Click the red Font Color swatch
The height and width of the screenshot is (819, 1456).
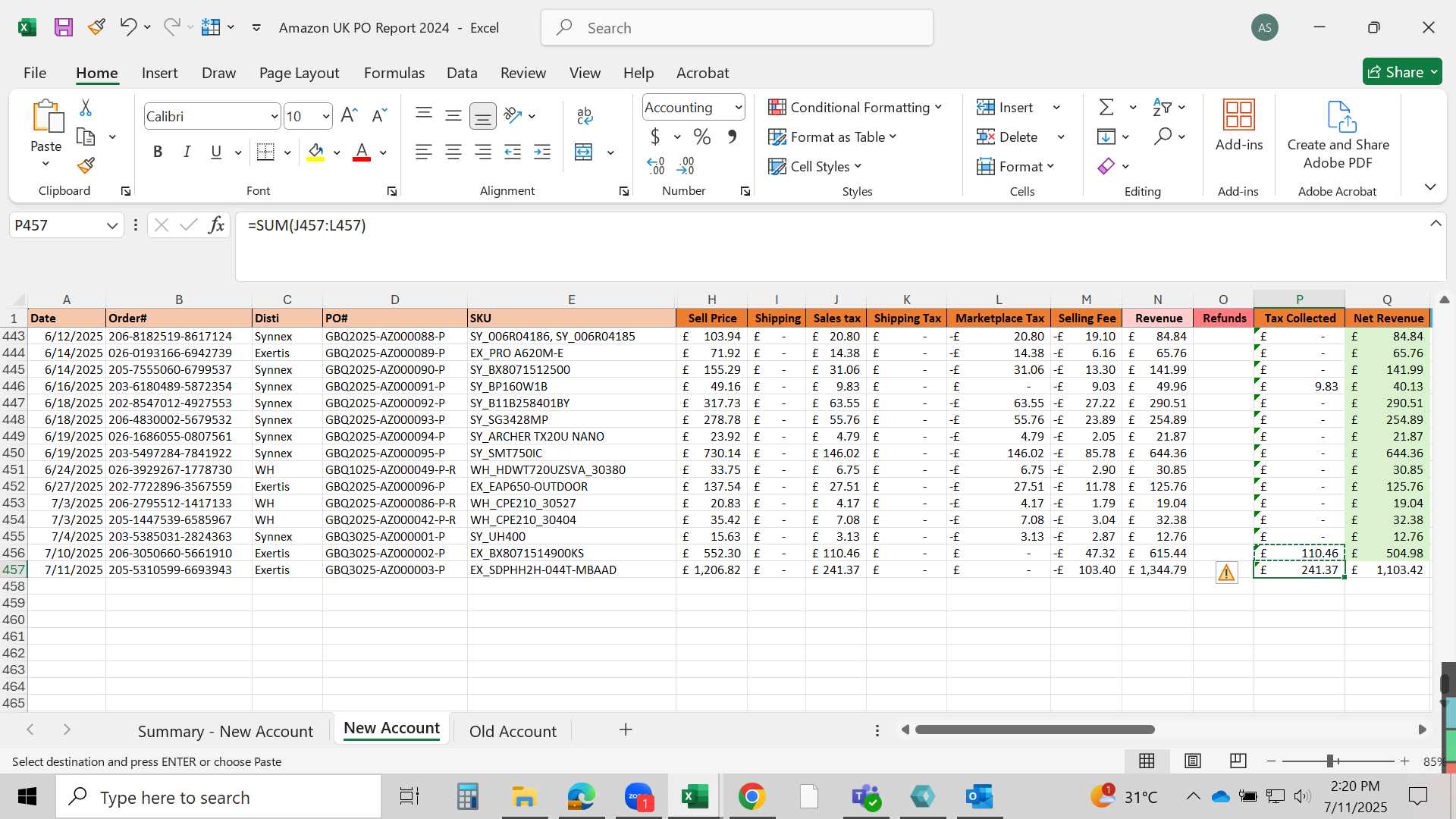[362, 152]
